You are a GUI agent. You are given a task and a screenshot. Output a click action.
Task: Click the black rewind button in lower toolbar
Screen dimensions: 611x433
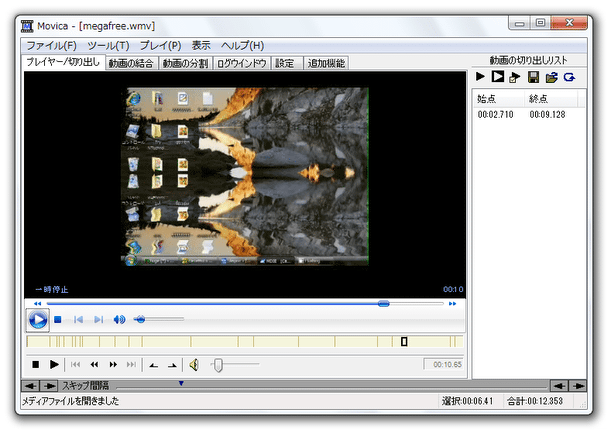[x=94, y=364]
